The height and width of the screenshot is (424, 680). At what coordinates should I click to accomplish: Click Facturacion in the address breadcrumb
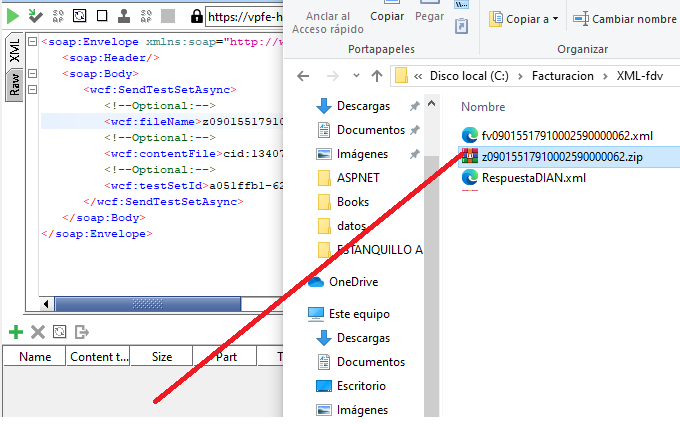(563, 76)
